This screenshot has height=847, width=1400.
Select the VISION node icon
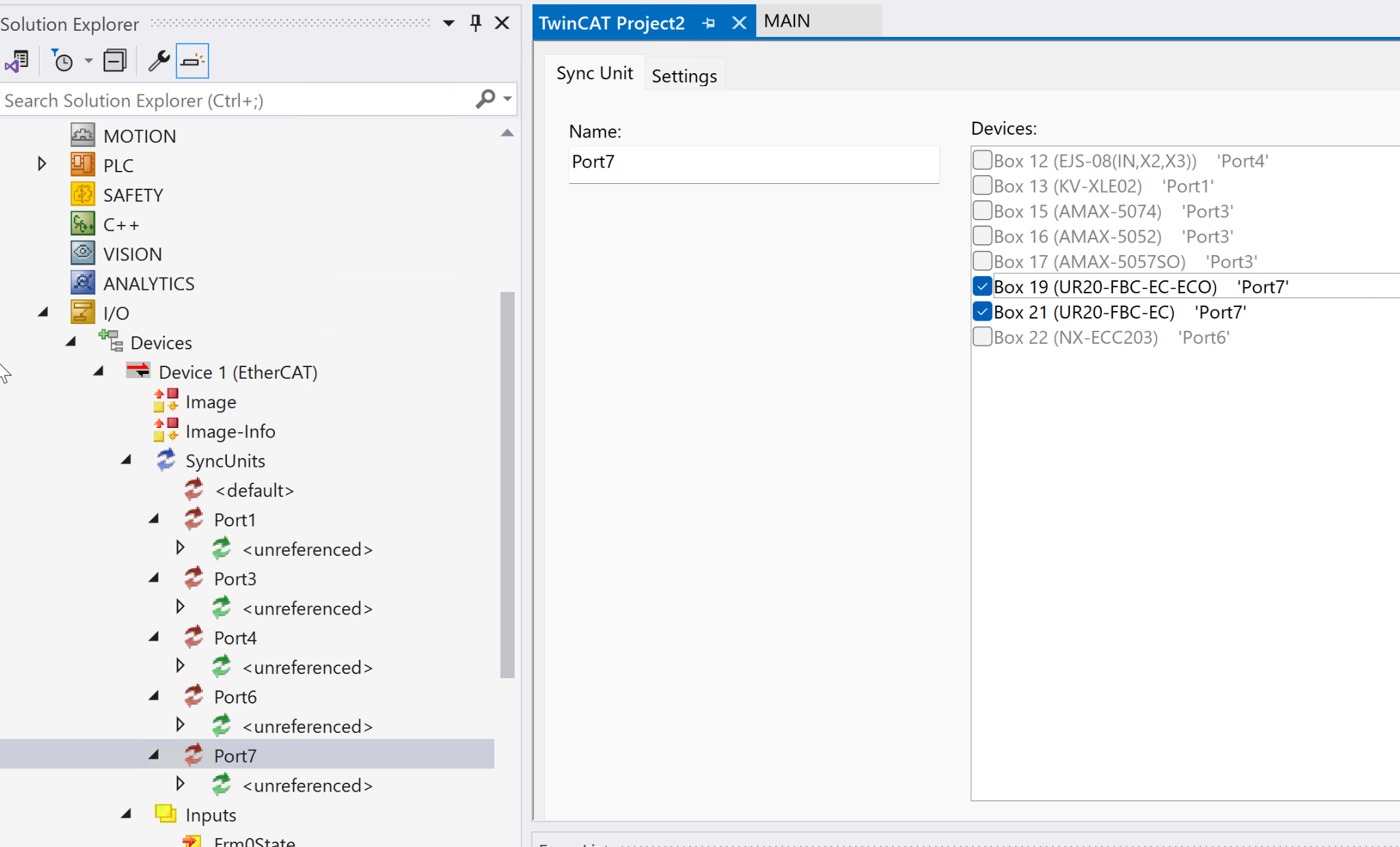[x=83, y=254]
